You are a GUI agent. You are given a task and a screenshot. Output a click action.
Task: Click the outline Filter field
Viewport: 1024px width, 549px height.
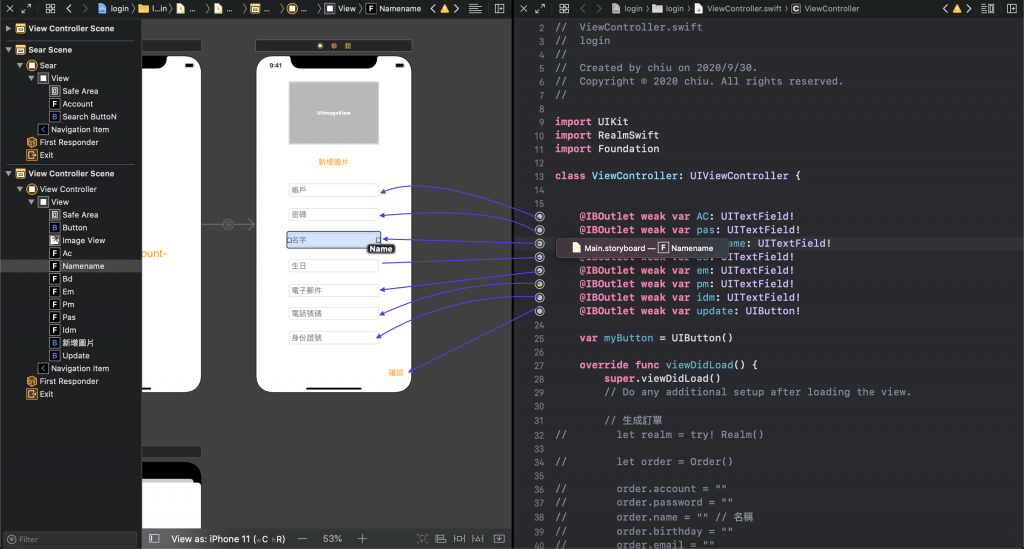pos(71,539)
